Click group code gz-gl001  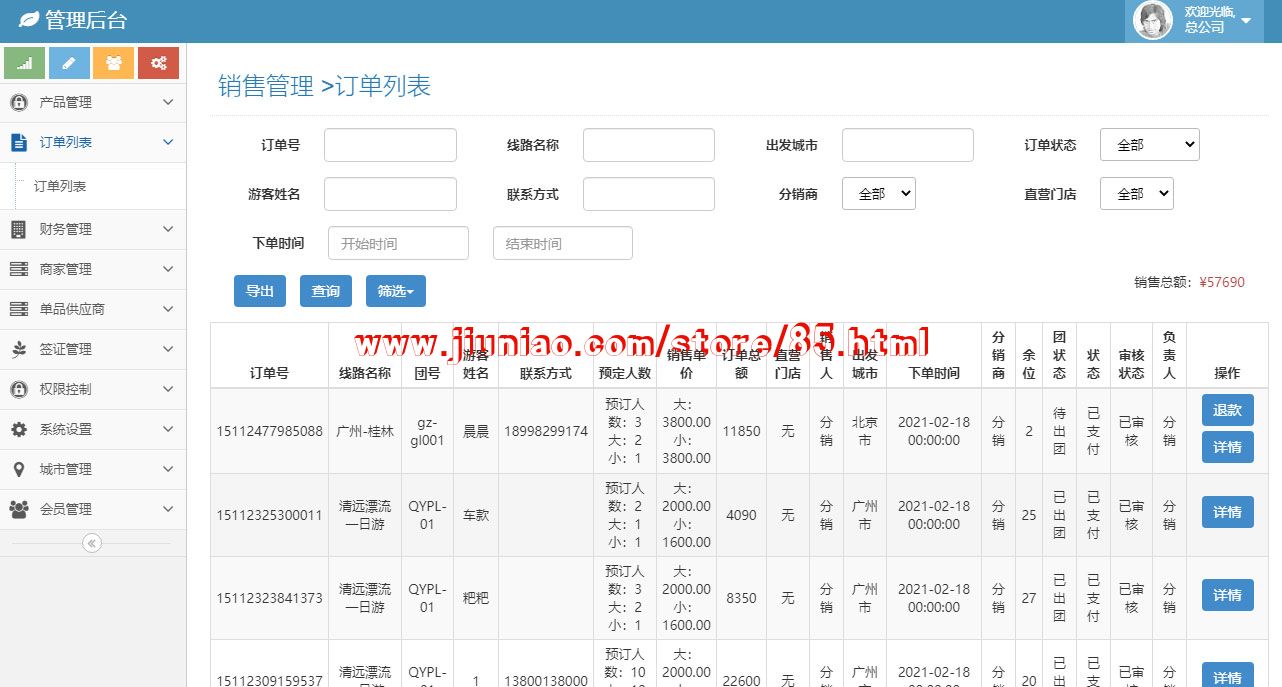[x=427, y=432]
